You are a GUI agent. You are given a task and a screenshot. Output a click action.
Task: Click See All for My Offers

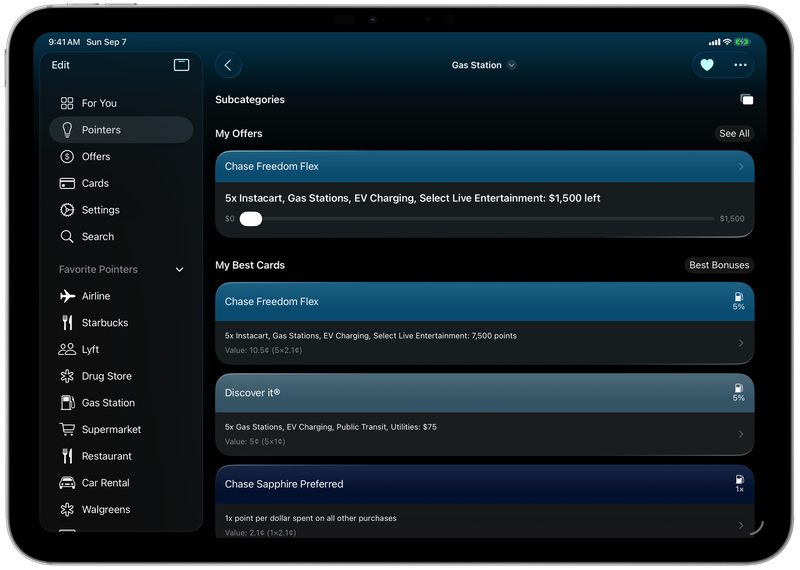point(734,133)
